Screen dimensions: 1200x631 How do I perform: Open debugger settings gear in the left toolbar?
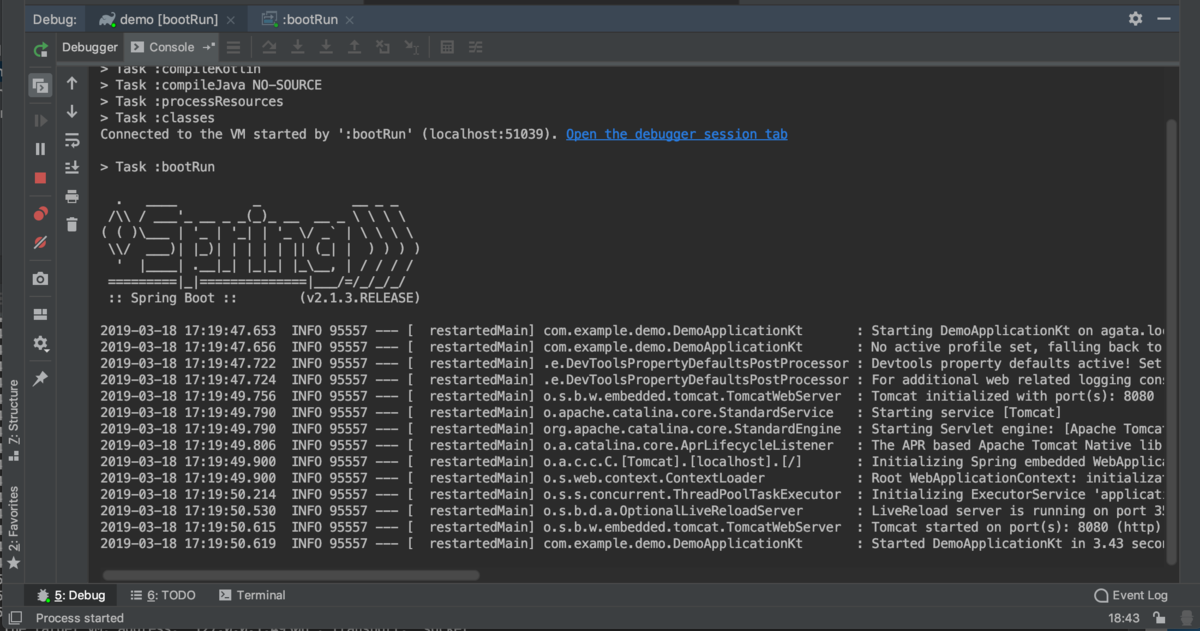(x=40, y=343)
